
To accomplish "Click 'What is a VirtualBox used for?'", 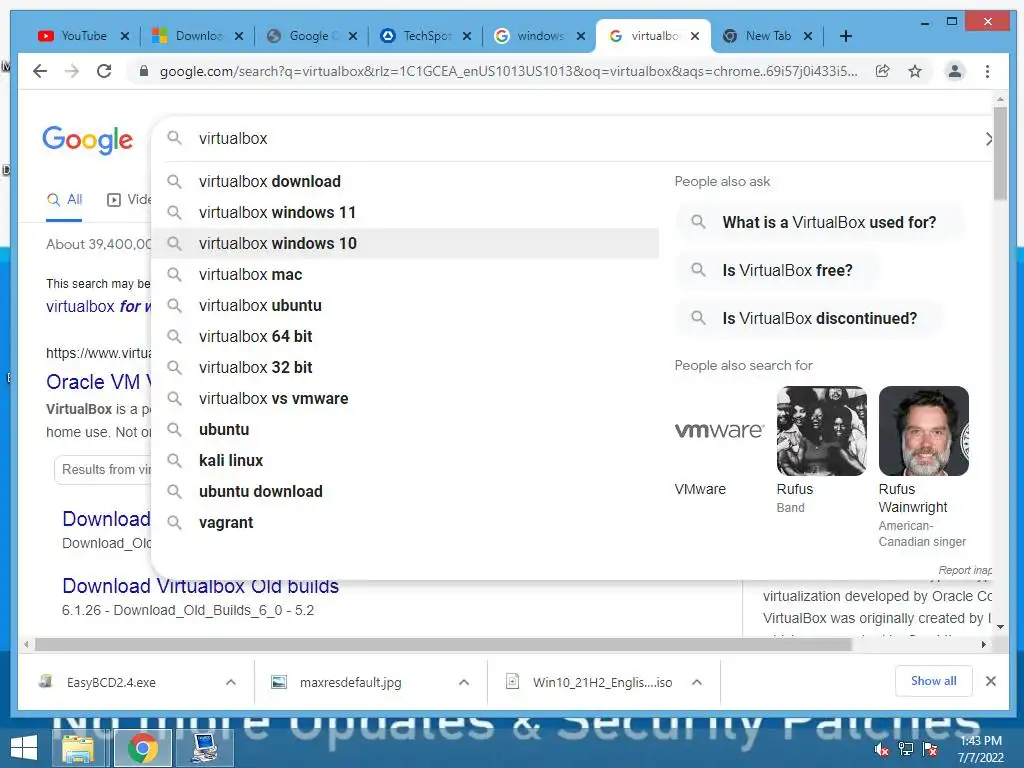I will tap(820, 222).
